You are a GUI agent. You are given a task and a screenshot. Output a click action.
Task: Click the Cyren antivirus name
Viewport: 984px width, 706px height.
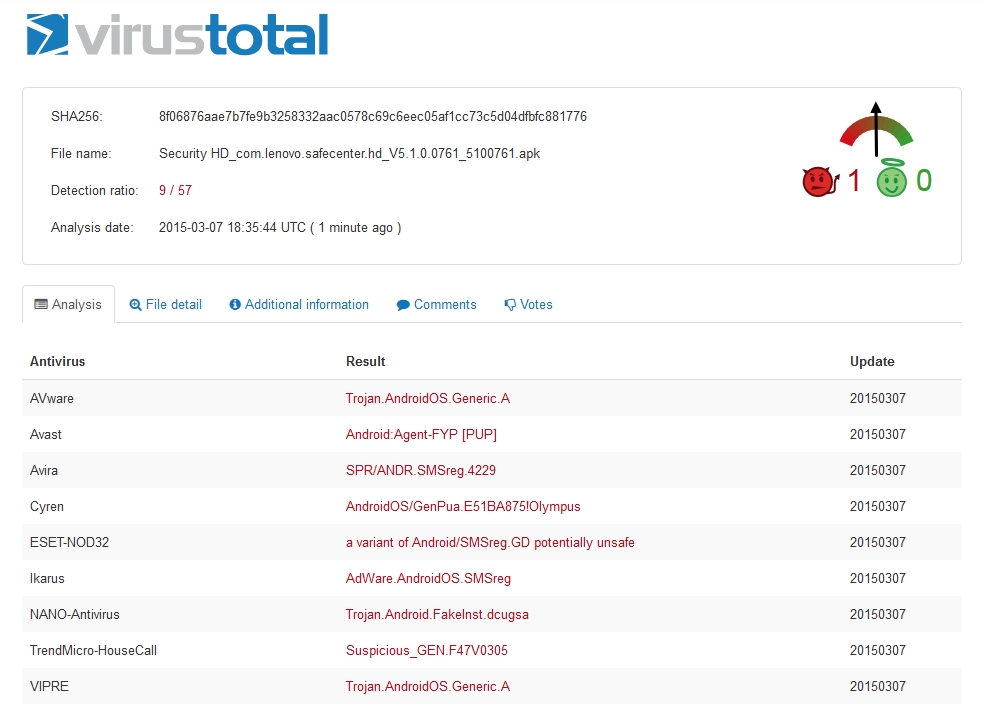pyautogui.click(x=46, y=507)
